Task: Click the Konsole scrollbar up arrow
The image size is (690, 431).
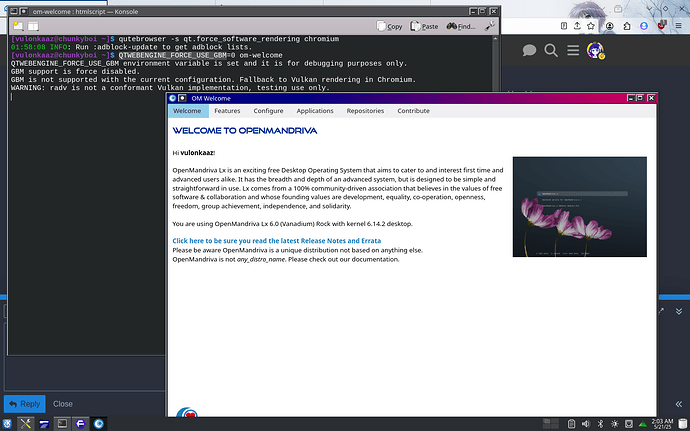Action: pyautogui.click(x=495, y=39)
